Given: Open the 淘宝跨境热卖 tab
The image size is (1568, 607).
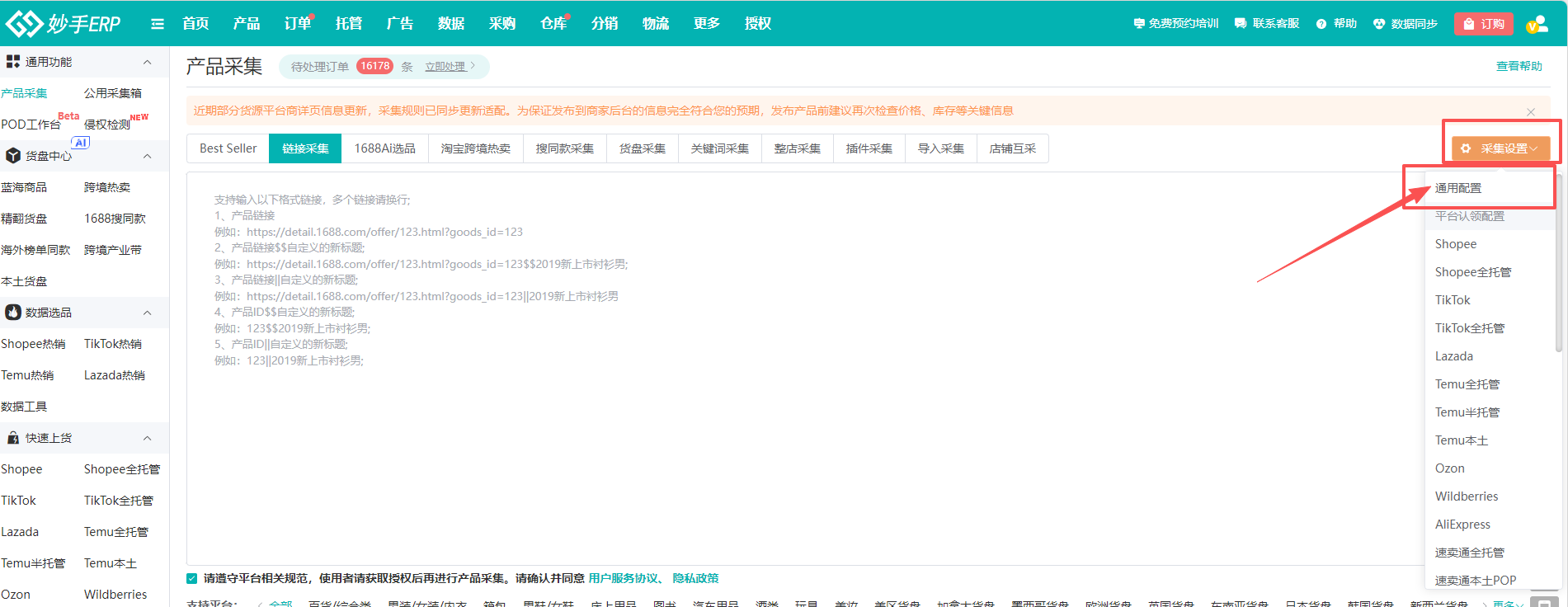Looking at the screenshot, I should point(476,148).
